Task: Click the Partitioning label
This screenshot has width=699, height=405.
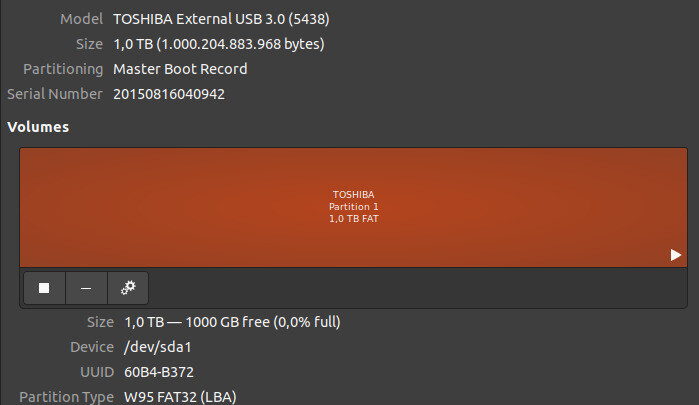Action: tap(63, 69)
